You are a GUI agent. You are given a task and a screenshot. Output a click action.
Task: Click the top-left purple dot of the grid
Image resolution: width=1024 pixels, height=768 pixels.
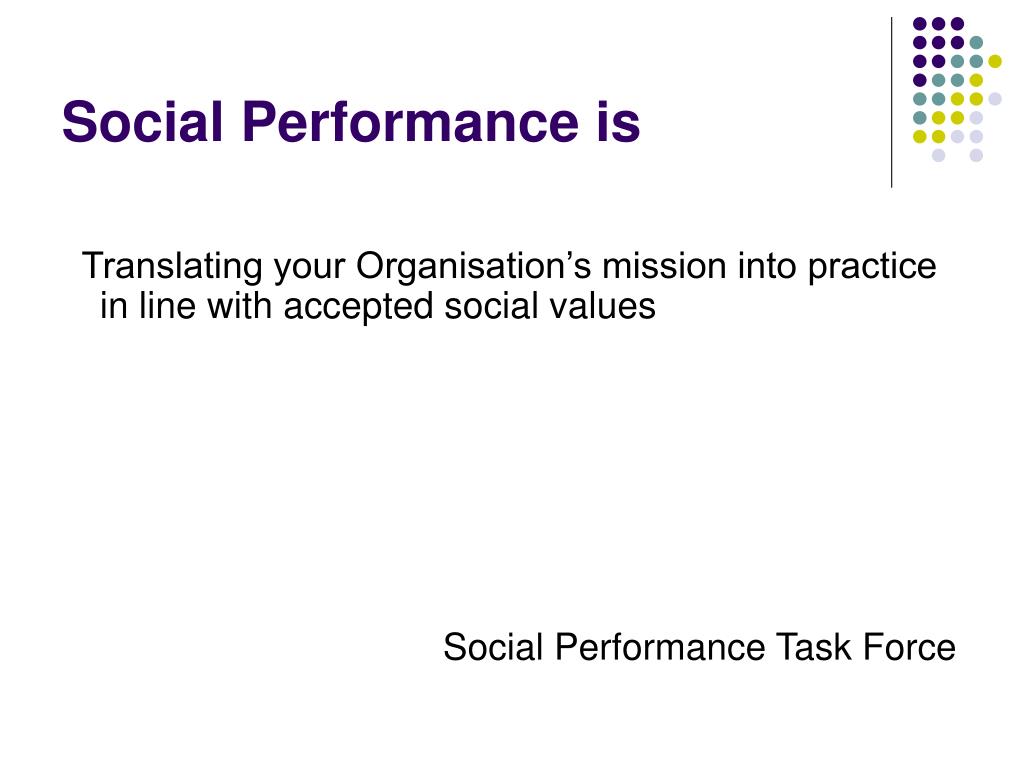click(920, 24)
